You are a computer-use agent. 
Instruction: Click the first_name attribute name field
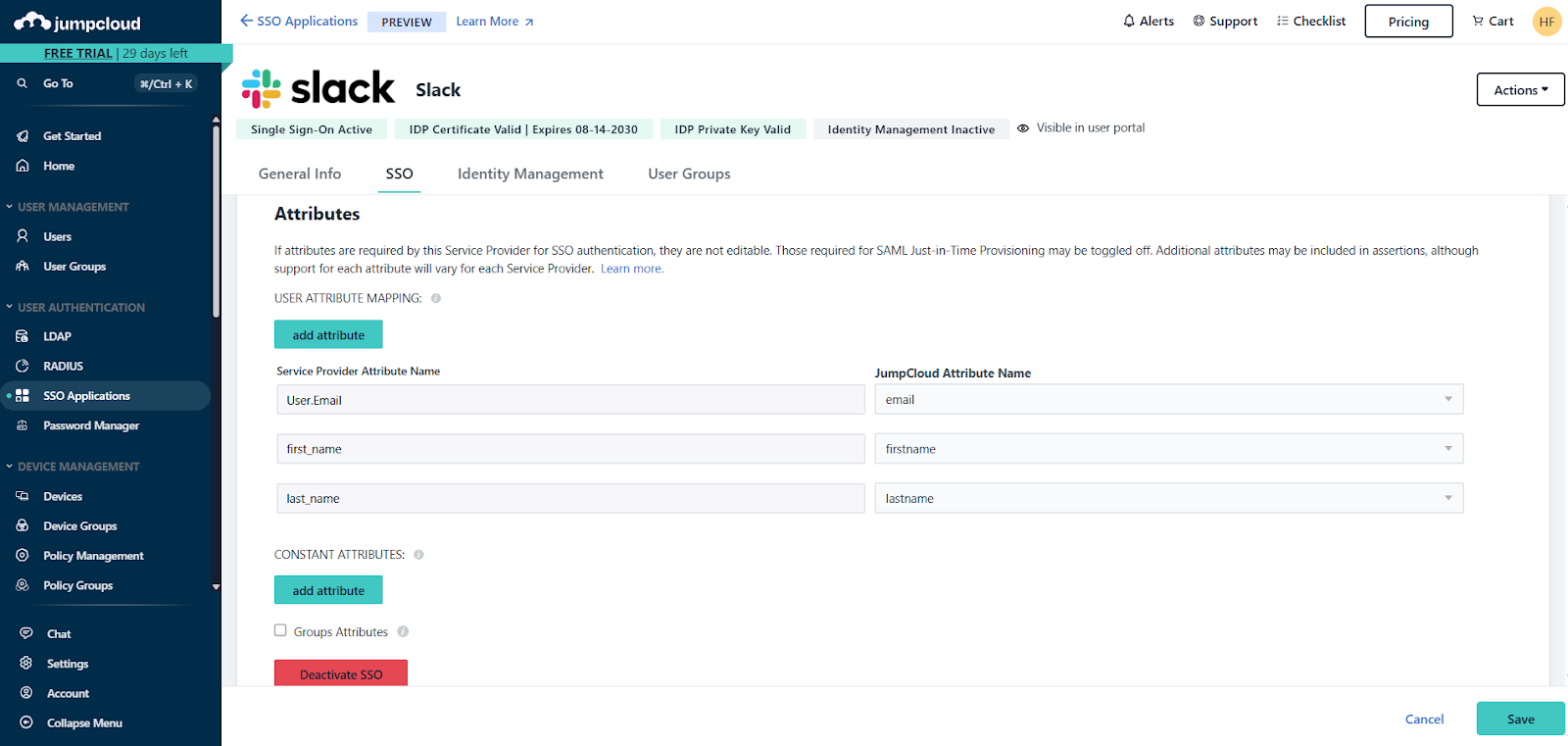click(x=570, y=449)
